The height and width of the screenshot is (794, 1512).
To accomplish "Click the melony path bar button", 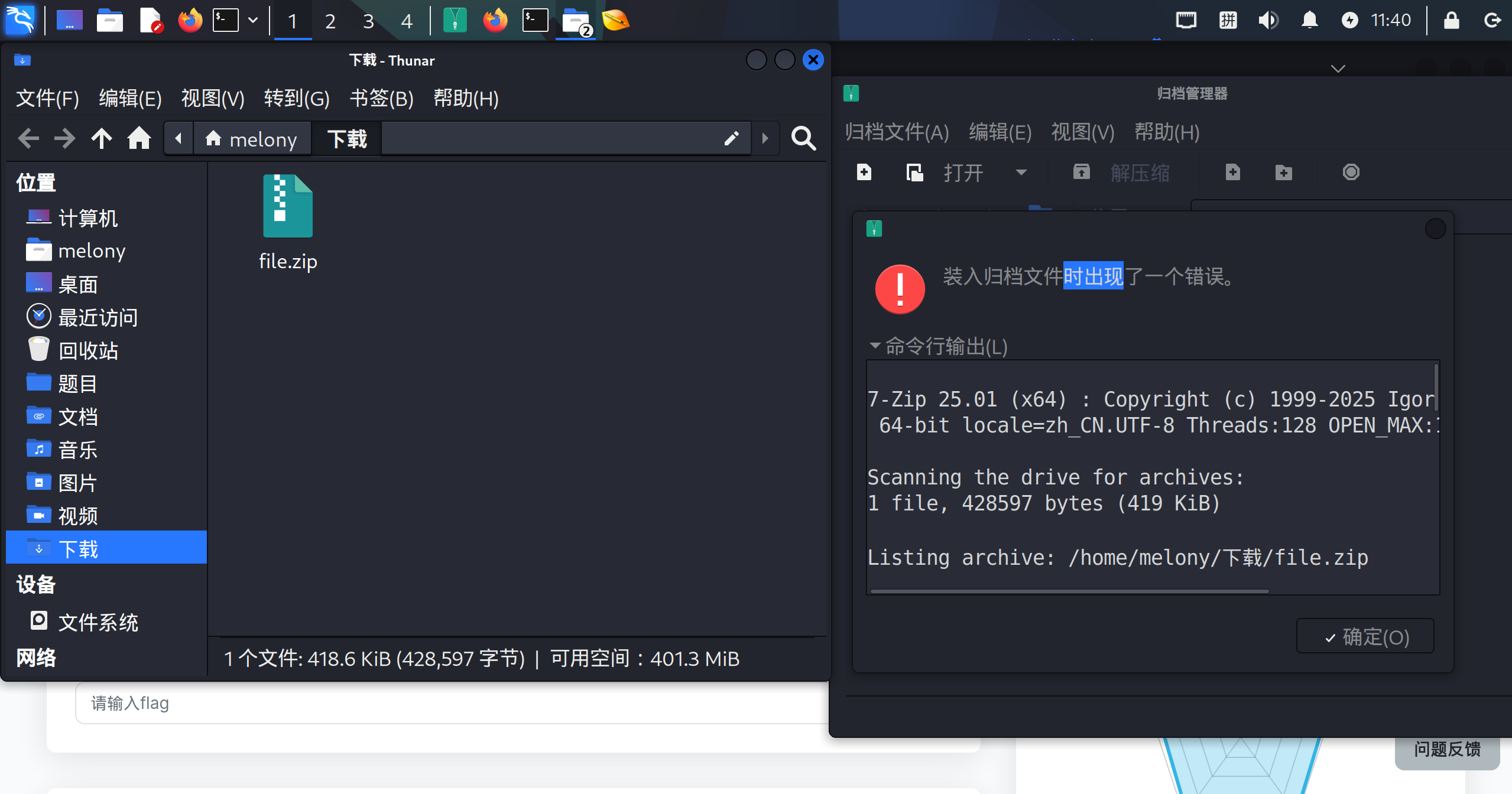I will pyautogui.click(x=252, y=139).
